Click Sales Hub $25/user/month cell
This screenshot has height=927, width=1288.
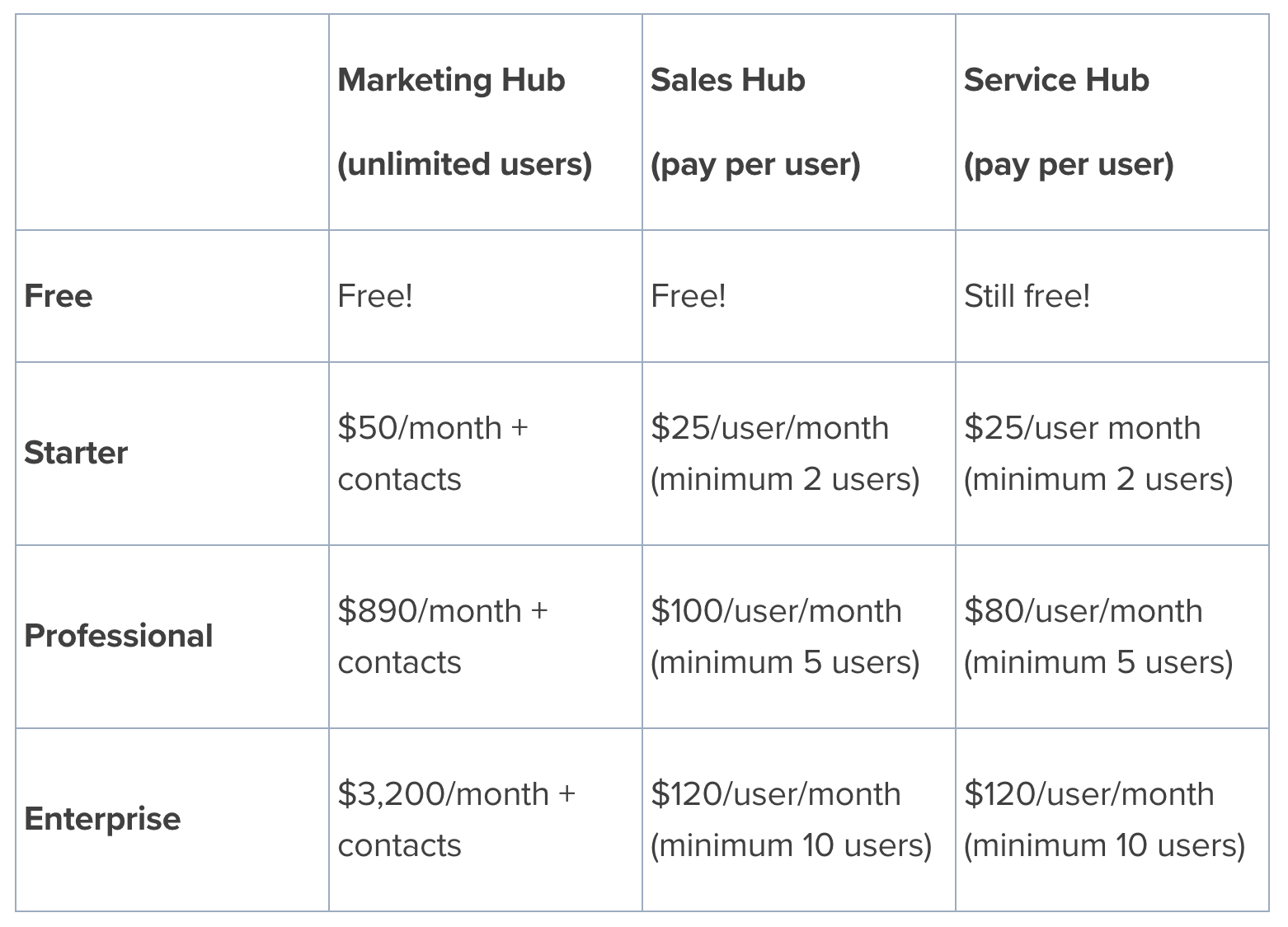799,454
